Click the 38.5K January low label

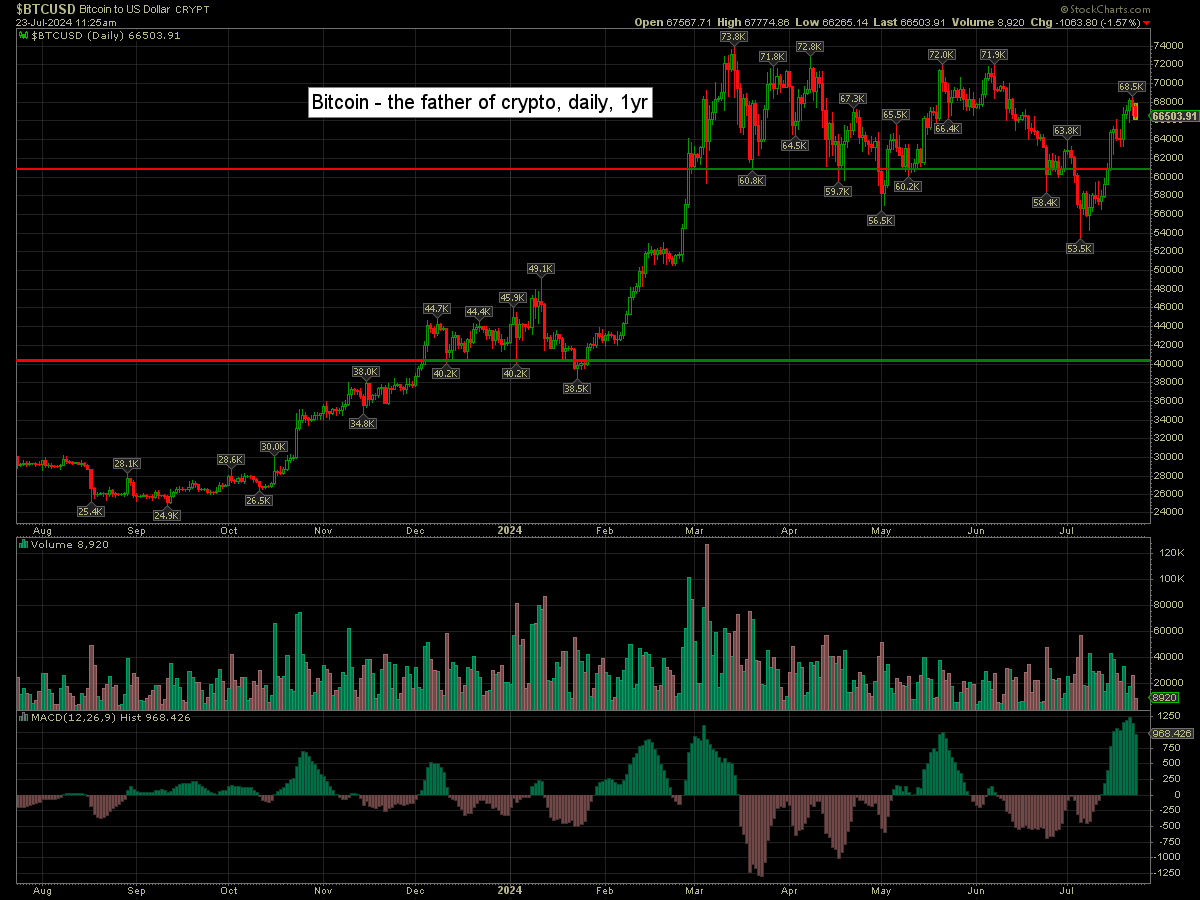point(577,388)
